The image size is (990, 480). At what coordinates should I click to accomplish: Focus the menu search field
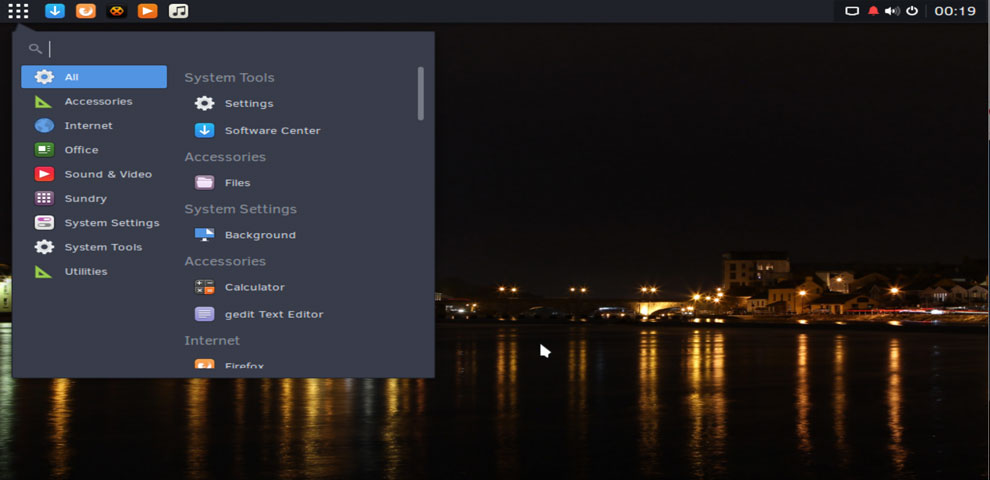(x=224, y=49)
